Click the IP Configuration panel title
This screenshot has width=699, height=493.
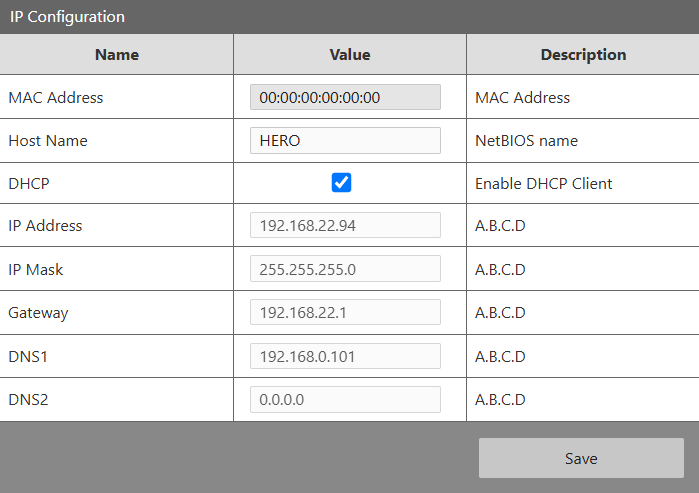pyautogui.click(x=67, y=17)
